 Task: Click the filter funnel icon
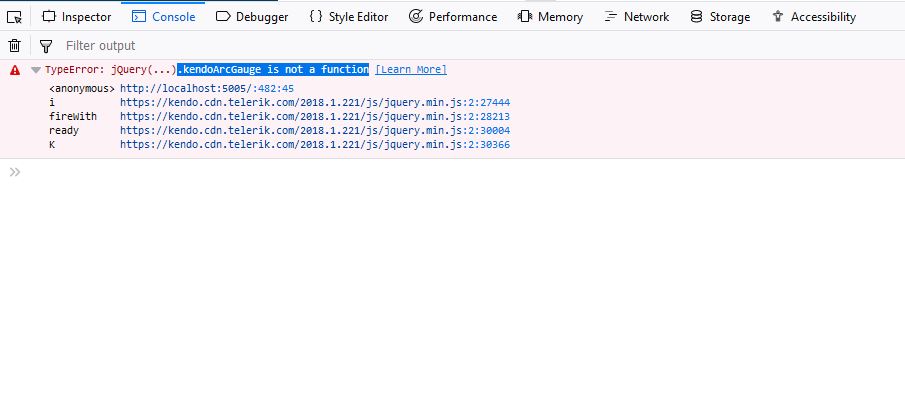(x=46, y=46)
